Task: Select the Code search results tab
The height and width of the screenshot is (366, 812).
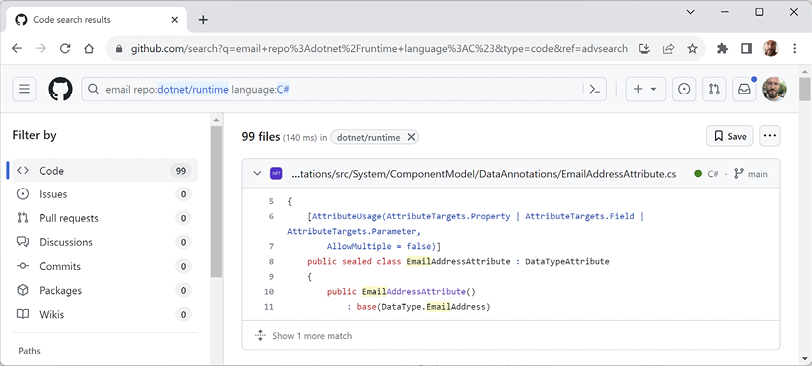Action: coord(97,20)
